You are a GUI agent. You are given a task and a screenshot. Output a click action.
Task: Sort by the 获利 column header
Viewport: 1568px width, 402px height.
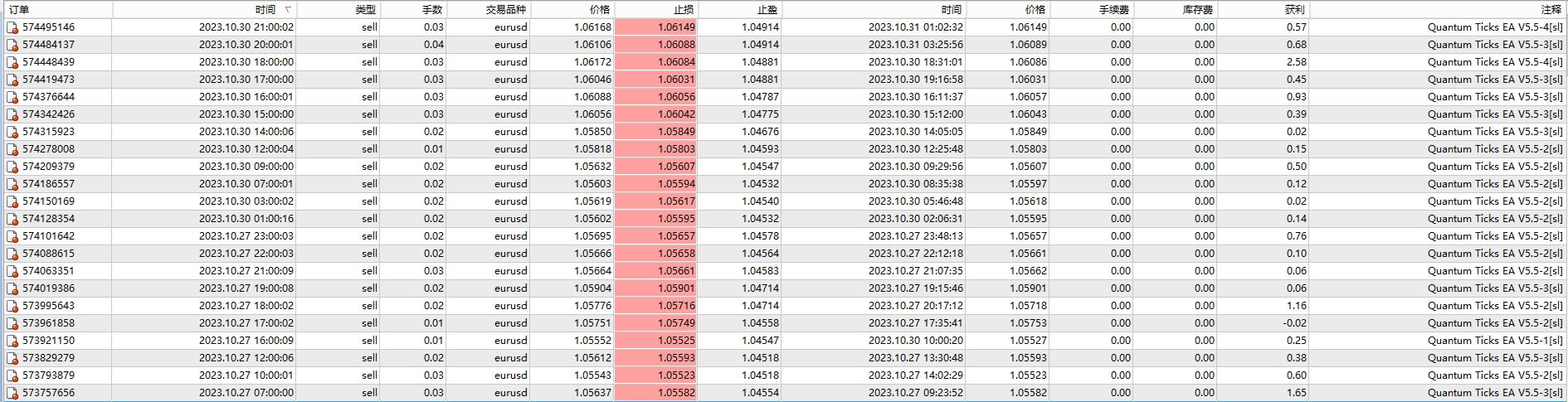pos(1264,10)
